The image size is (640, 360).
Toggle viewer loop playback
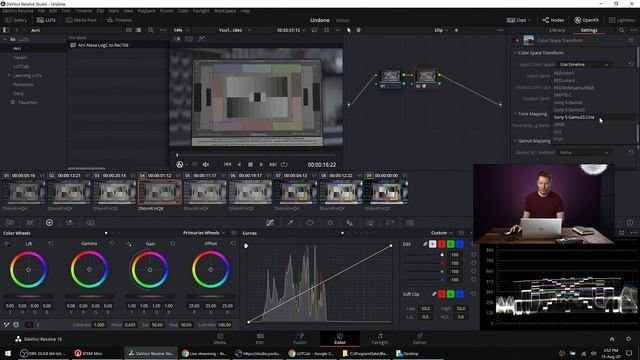coord(284,164)
